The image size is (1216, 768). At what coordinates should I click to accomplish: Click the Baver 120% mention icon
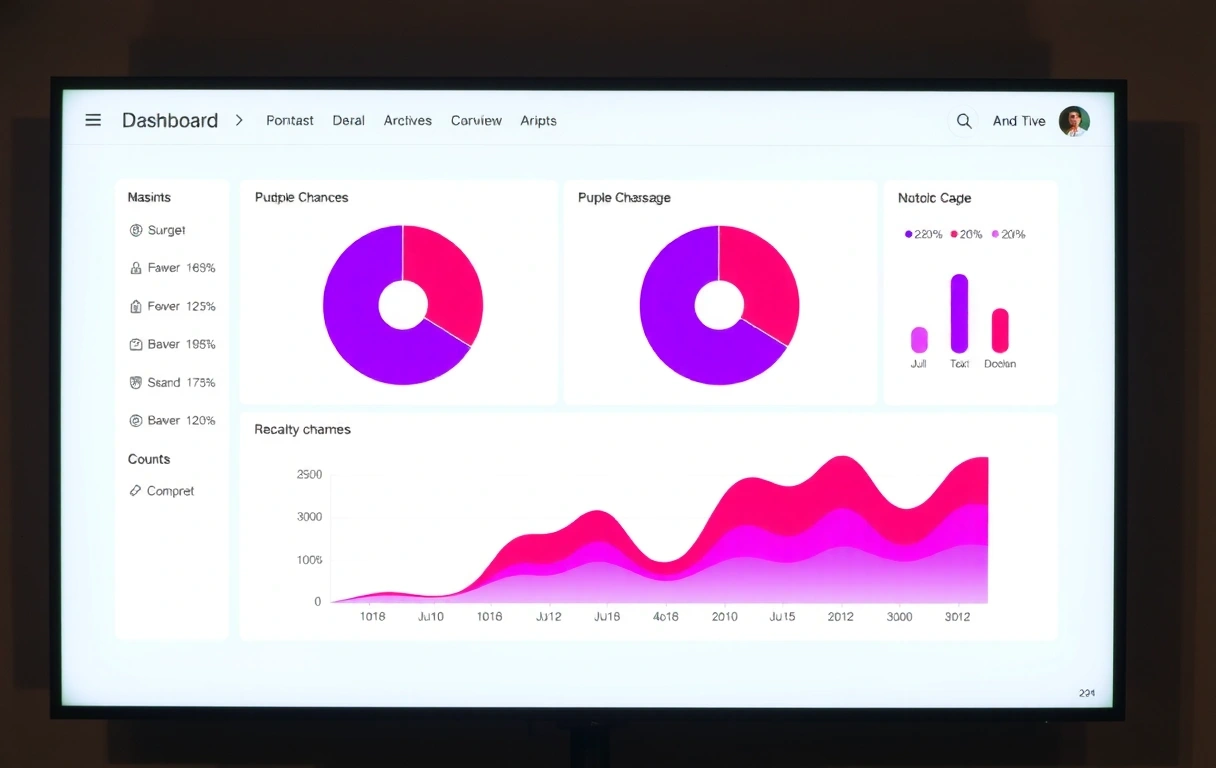[x=137, y=420]
